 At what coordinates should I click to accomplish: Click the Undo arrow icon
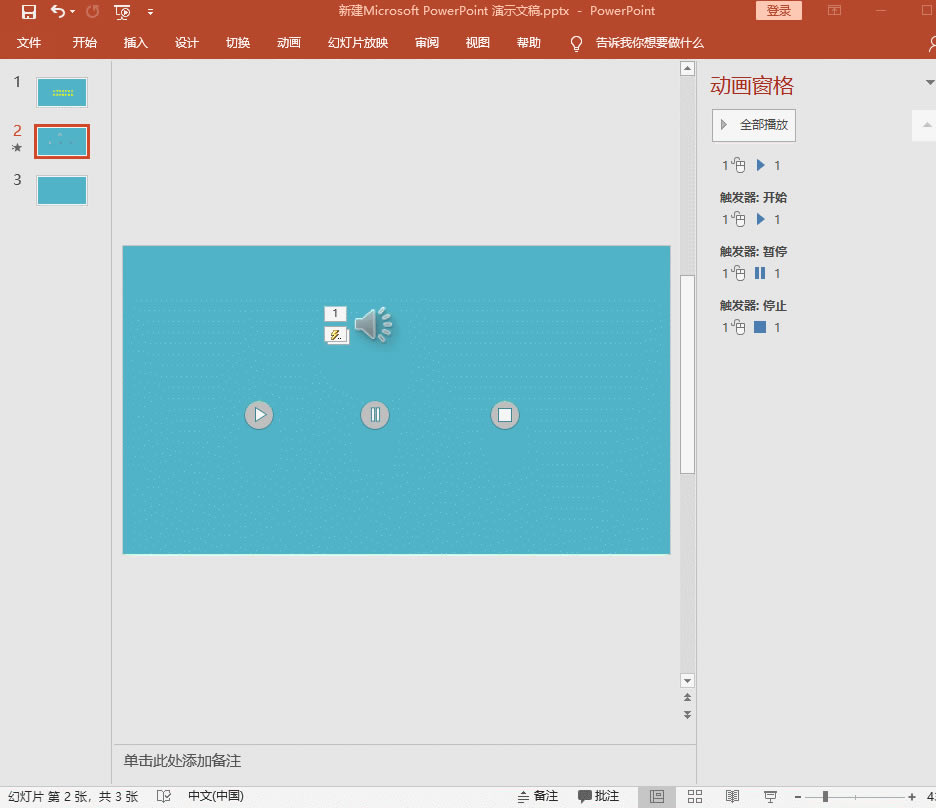coord(58,12)
